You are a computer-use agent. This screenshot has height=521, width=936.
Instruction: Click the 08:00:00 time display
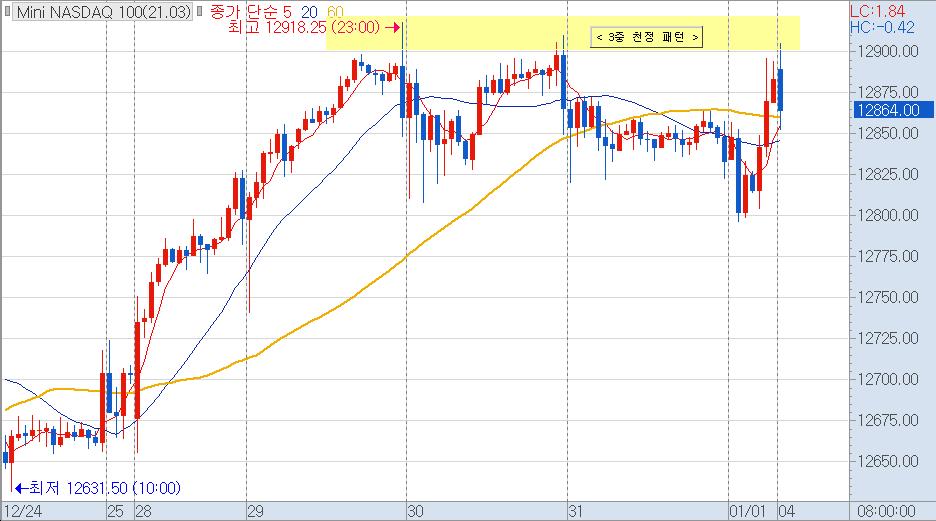point(886,511)
